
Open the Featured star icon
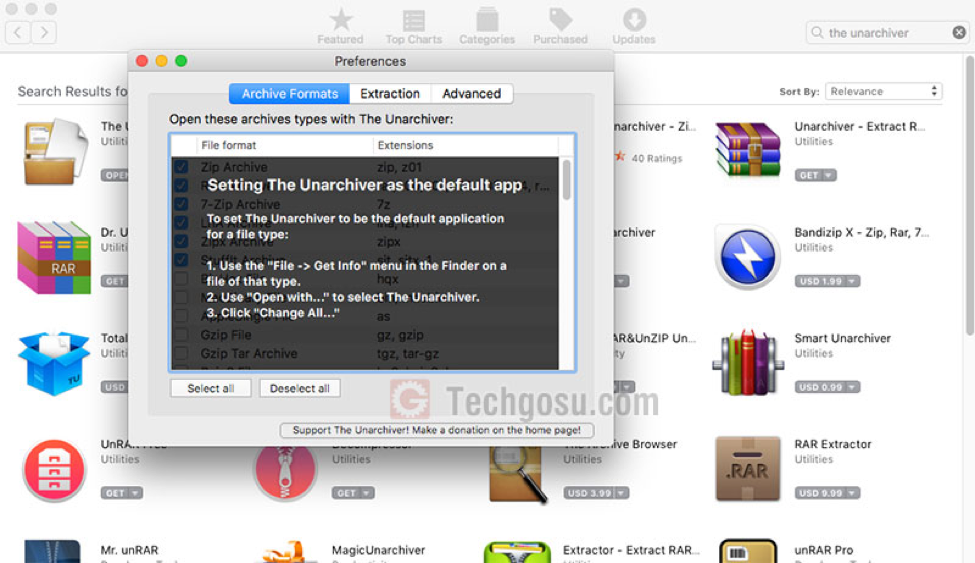[x=340, y=21]
